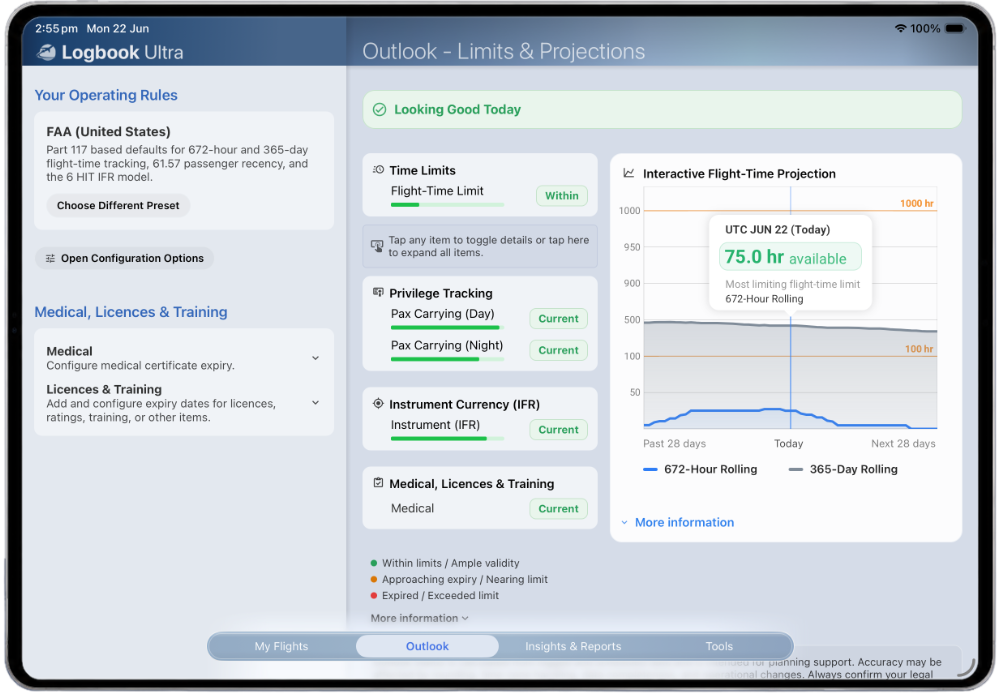Toggle Medical, Licences & Training card details
The image size is (1000, 695).
[480, 498]
